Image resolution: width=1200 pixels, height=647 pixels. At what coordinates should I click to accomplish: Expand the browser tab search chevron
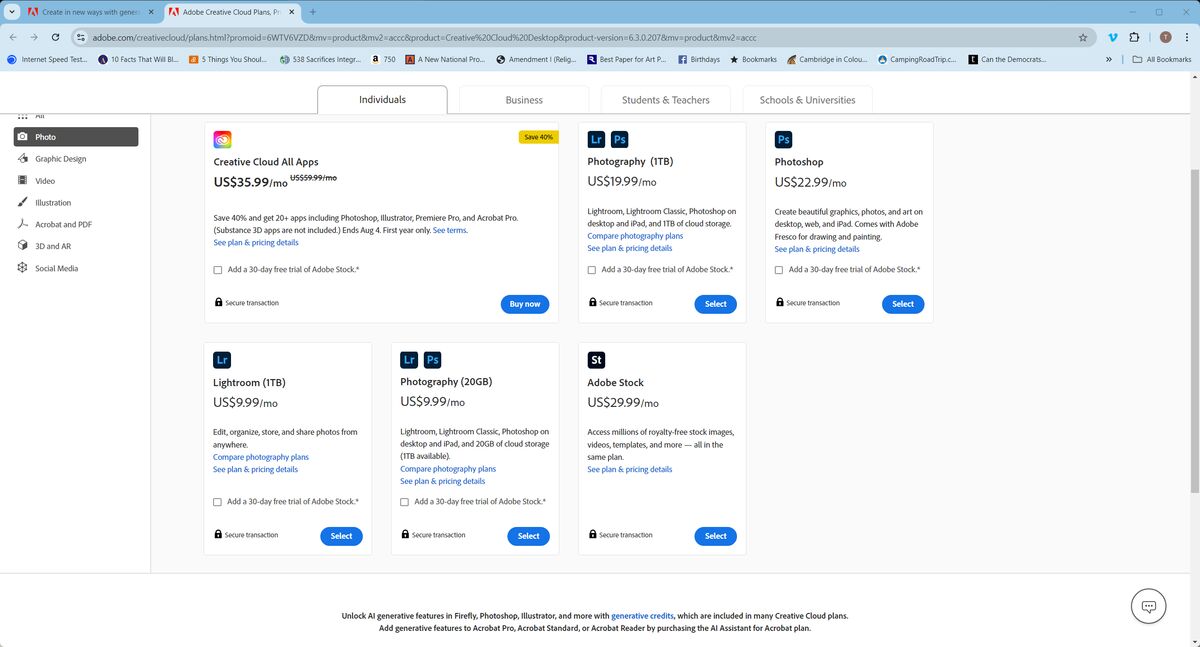[x=10, y=12]
